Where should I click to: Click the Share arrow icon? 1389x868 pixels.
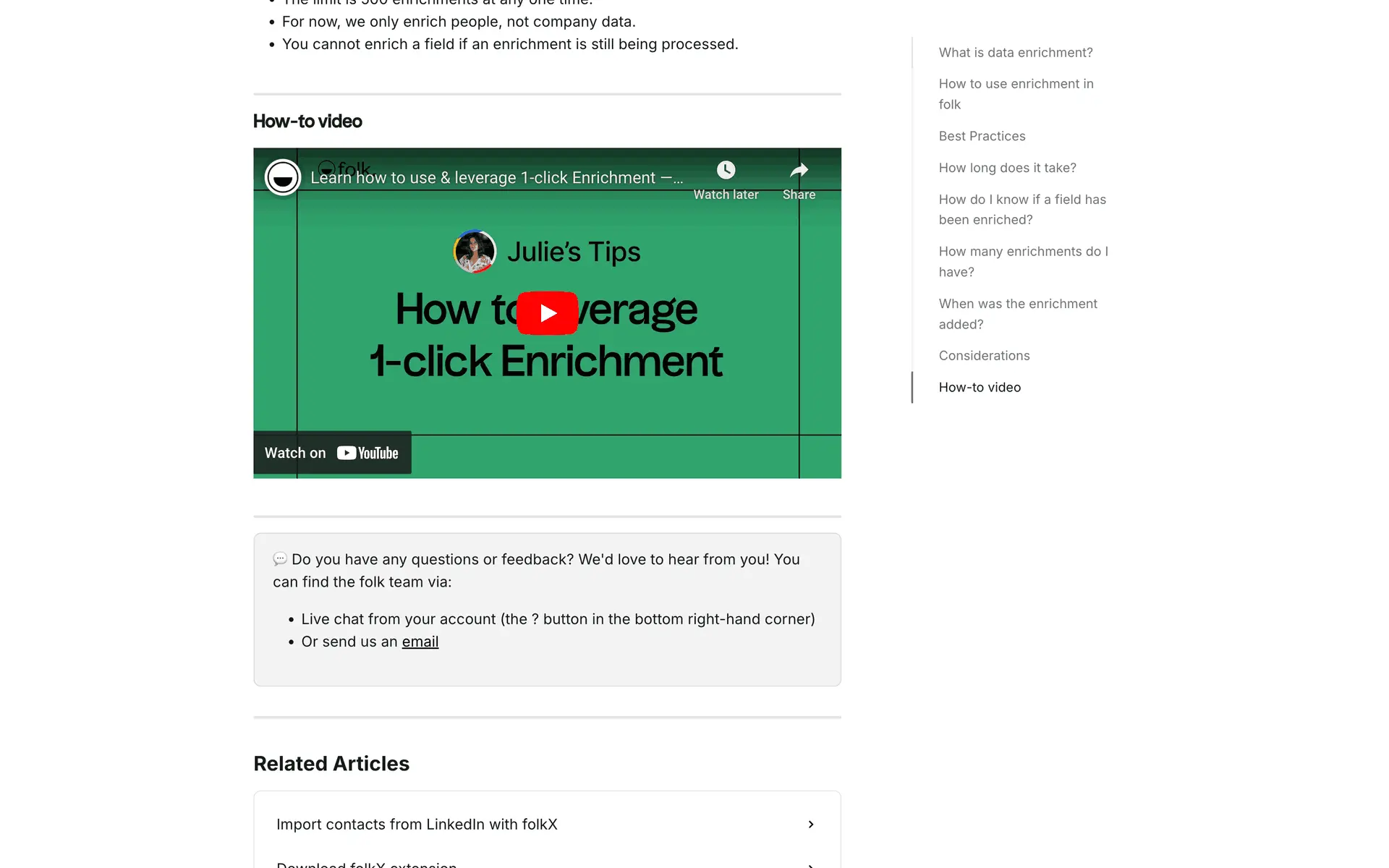[799, 171]
